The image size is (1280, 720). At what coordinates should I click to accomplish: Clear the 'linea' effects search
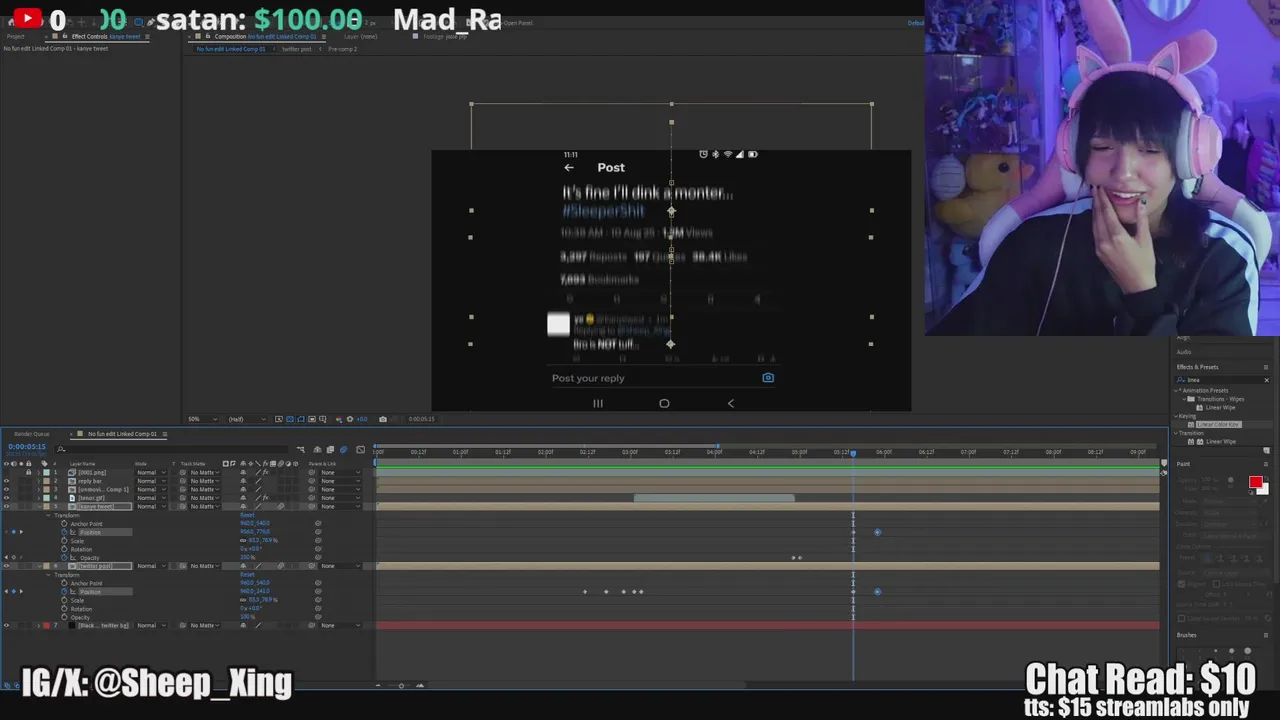(x=1266, y=380)
